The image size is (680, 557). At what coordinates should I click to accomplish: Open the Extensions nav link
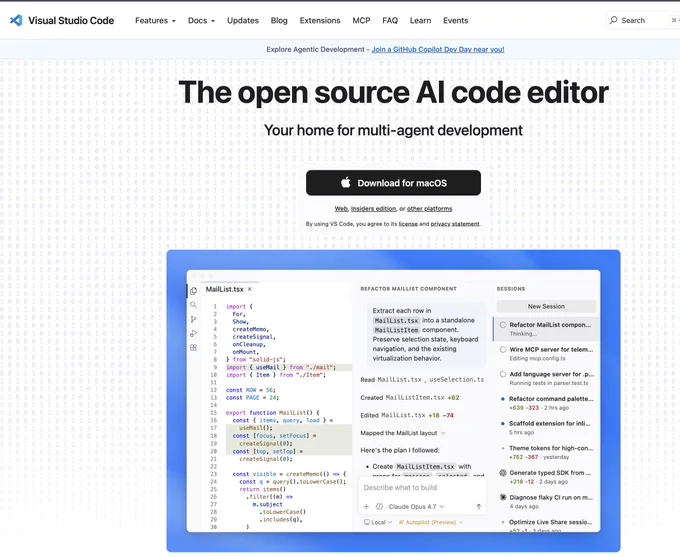320,20
